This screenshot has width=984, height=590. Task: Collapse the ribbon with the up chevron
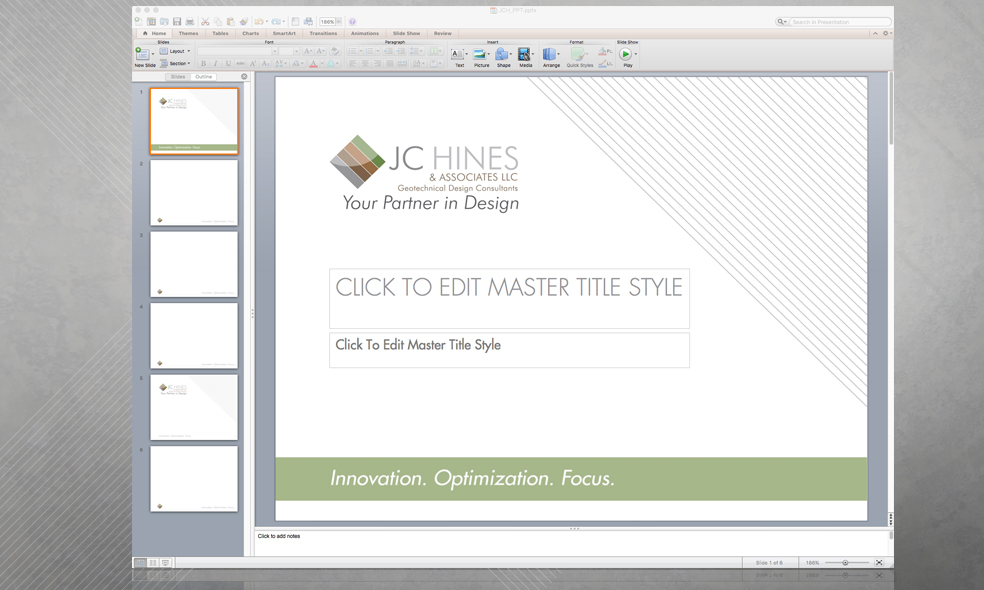(x=875, y=33)
